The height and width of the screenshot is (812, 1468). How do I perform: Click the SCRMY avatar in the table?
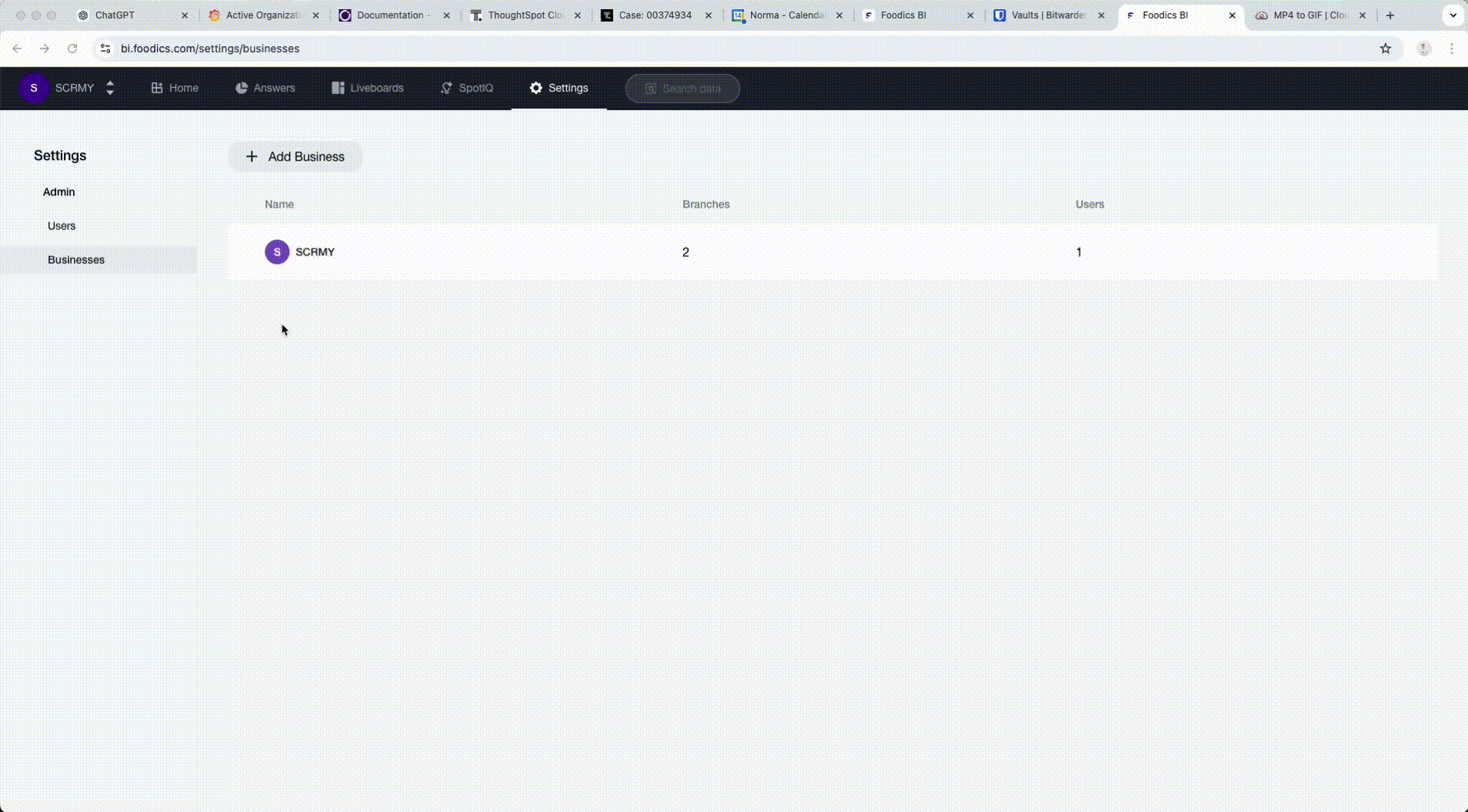[x=277, y=252]
